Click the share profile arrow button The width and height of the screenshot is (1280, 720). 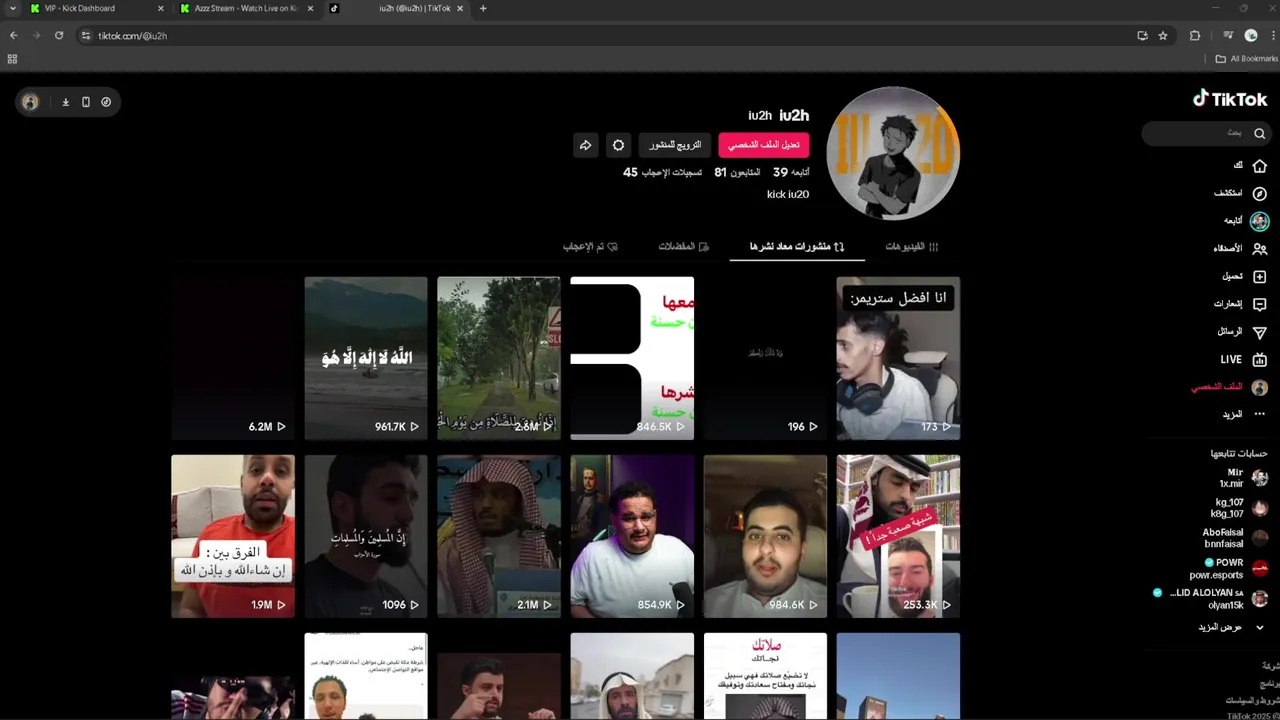(x=585, y=145)
